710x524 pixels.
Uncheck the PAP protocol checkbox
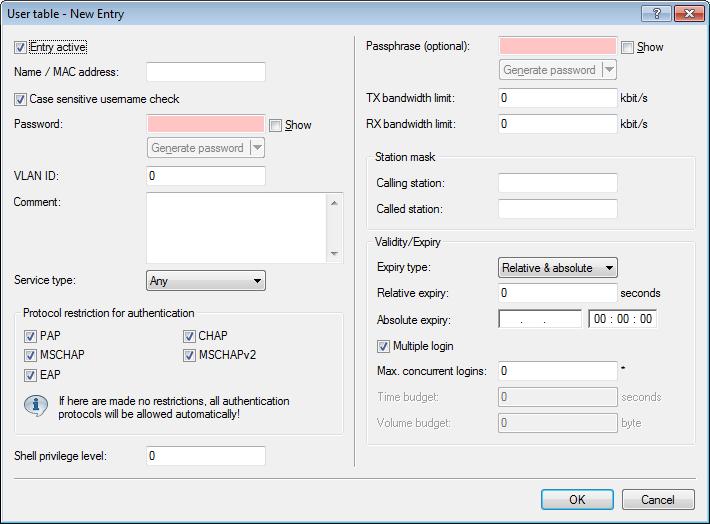click(30, 336)
